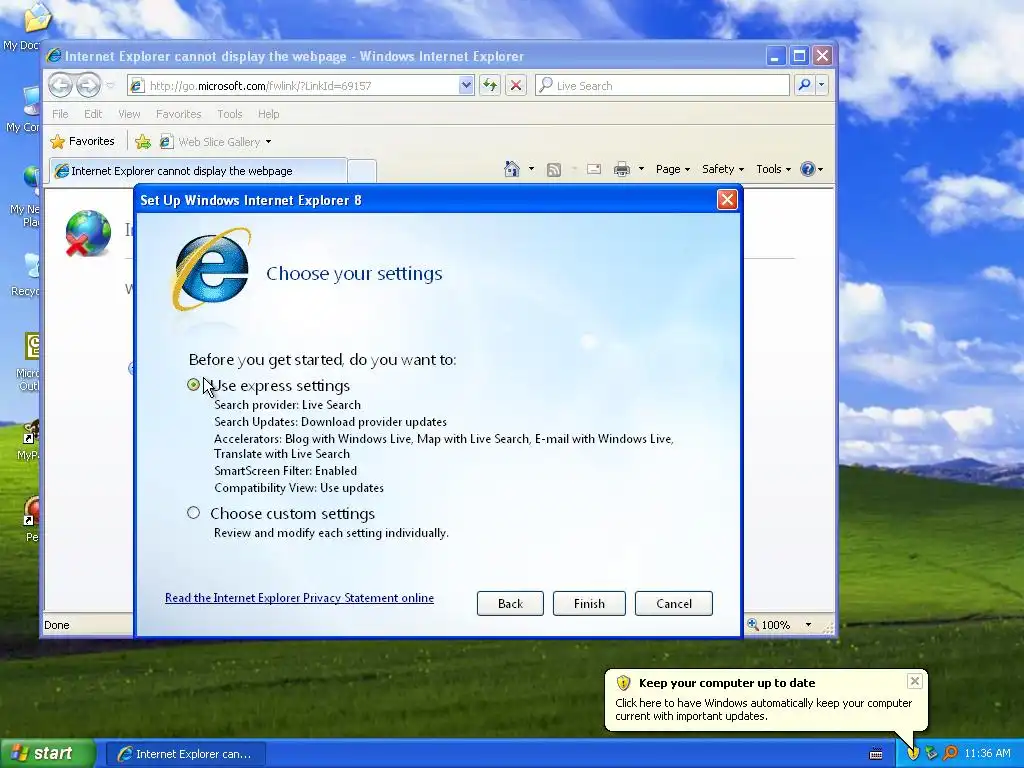Open the Home button dropdown arrow
The height and width of the screenshot is (768, 1024).
pos(531,169)
